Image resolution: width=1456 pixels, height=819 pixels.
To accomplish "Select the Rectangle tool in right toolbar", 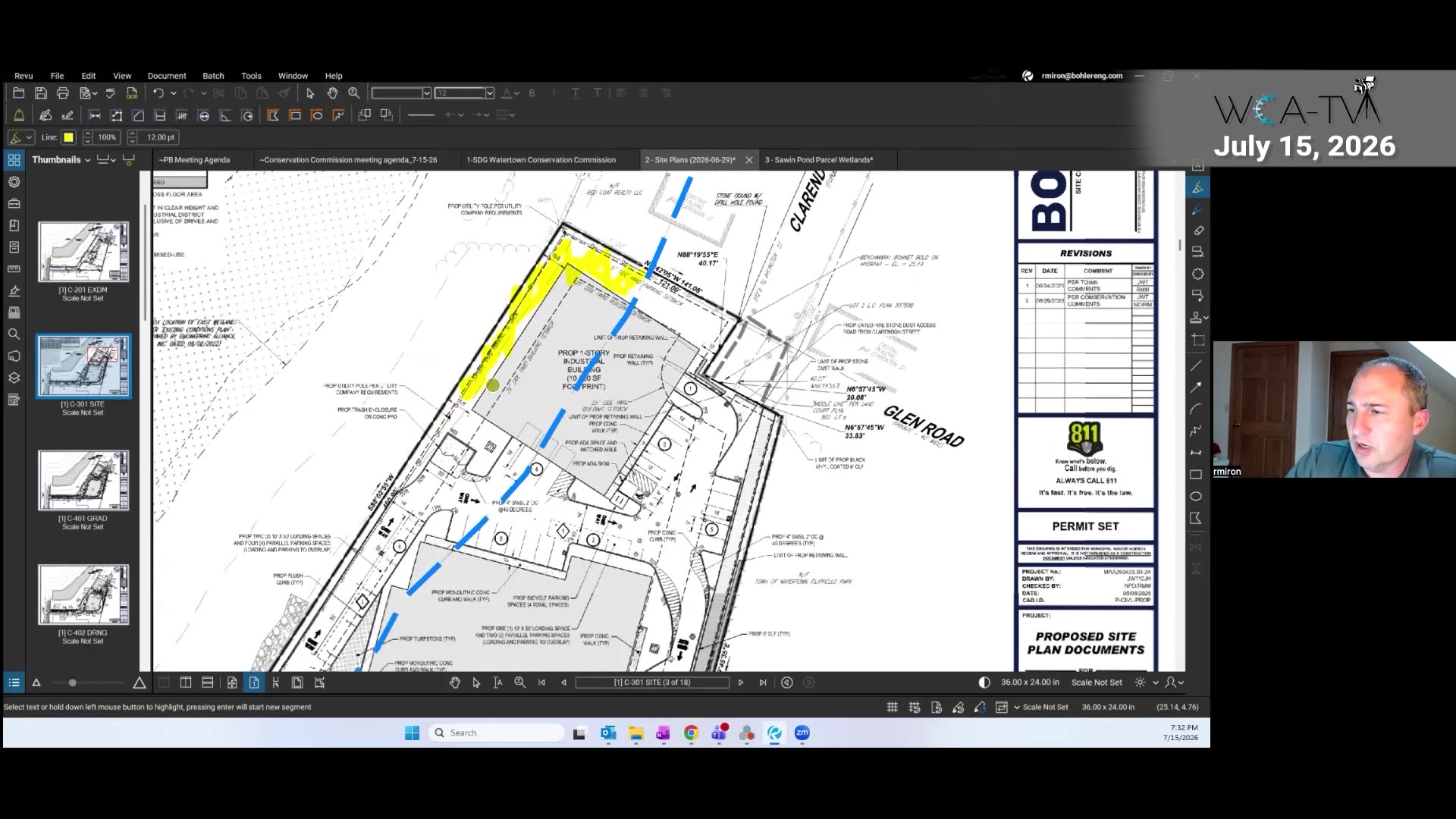I will pyautogui.click(x=1196, y=475).
